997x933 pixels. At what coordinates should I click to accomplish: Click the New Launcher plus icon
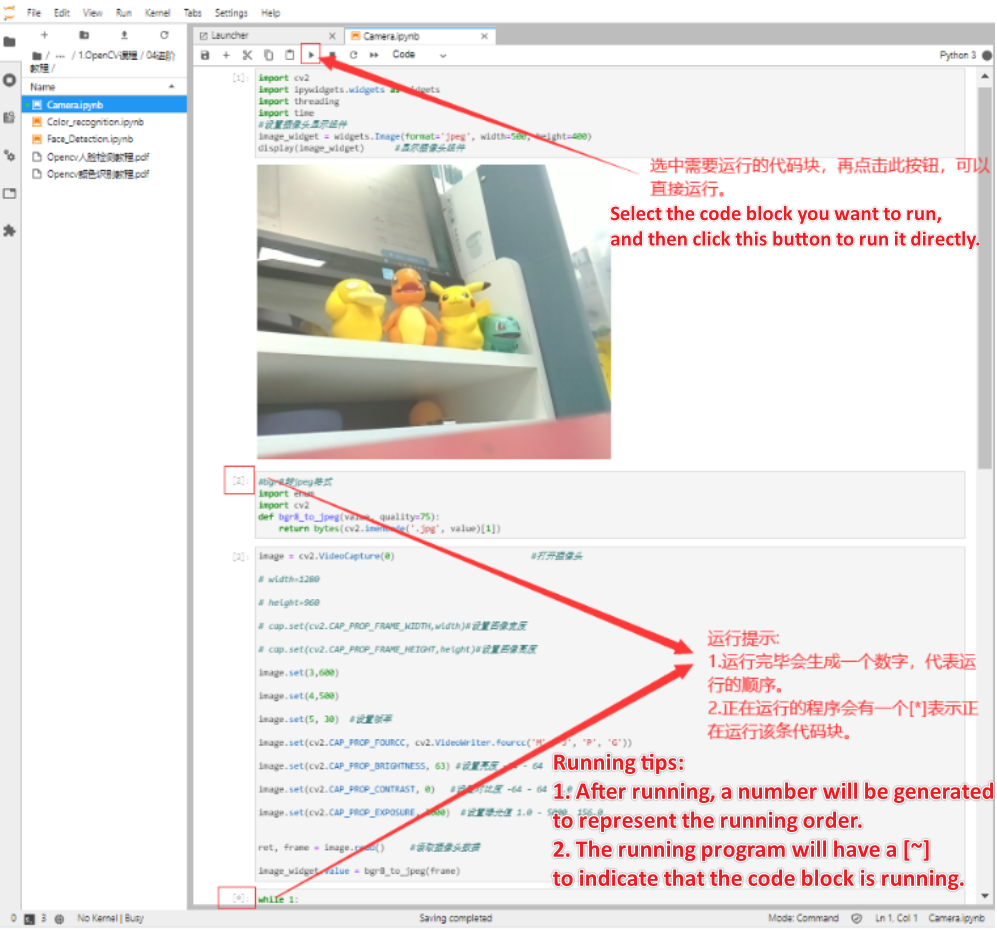point(45,35)
